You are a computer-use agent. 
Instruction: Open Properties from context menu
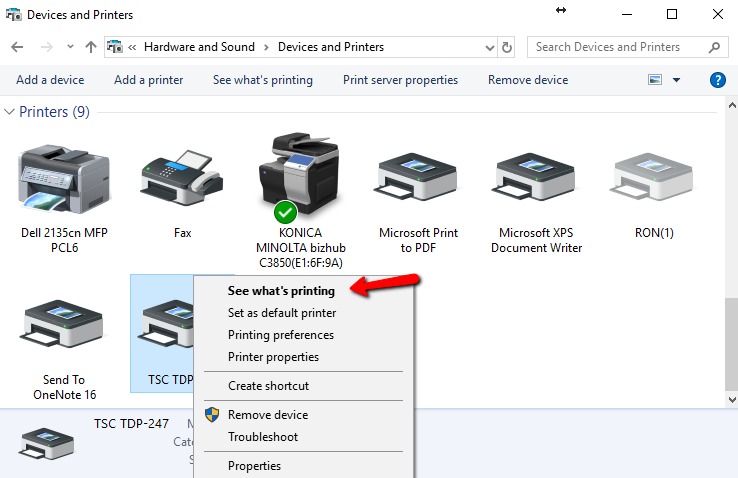click(254, 466)
